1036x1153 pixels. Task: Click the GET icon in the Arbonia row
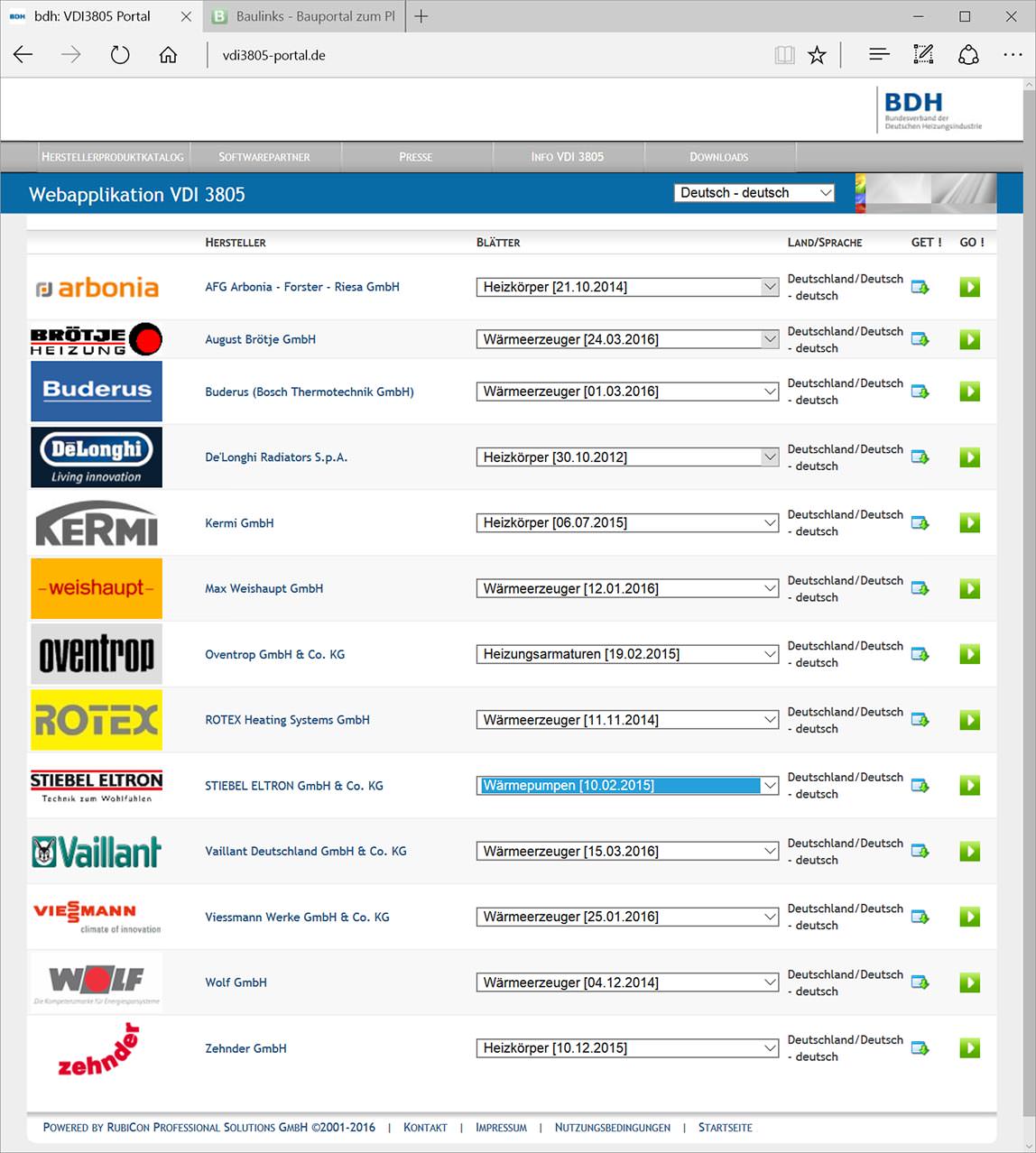920,287
